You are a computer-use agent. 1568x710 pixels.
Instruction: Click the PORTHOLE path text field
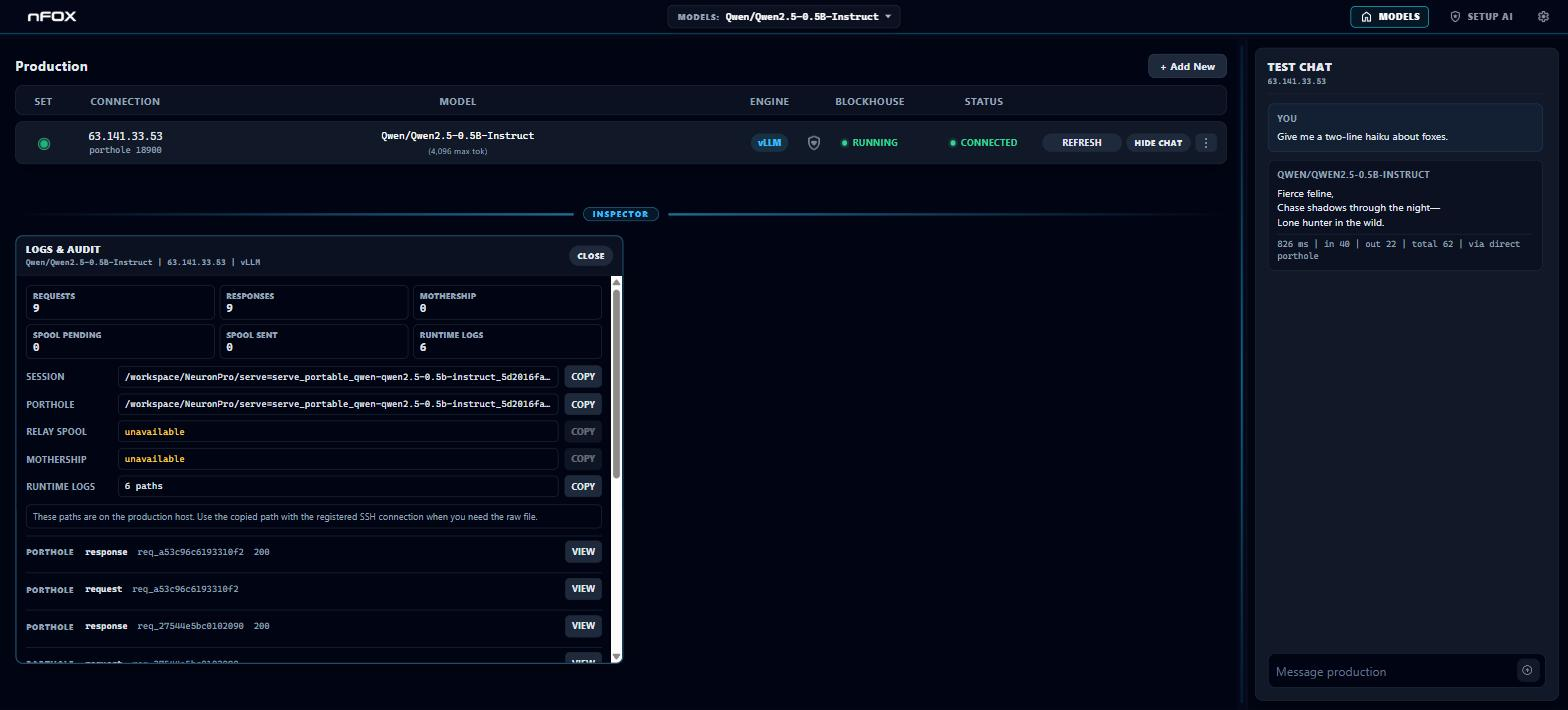pyautogui.click(x=338, y=404)
